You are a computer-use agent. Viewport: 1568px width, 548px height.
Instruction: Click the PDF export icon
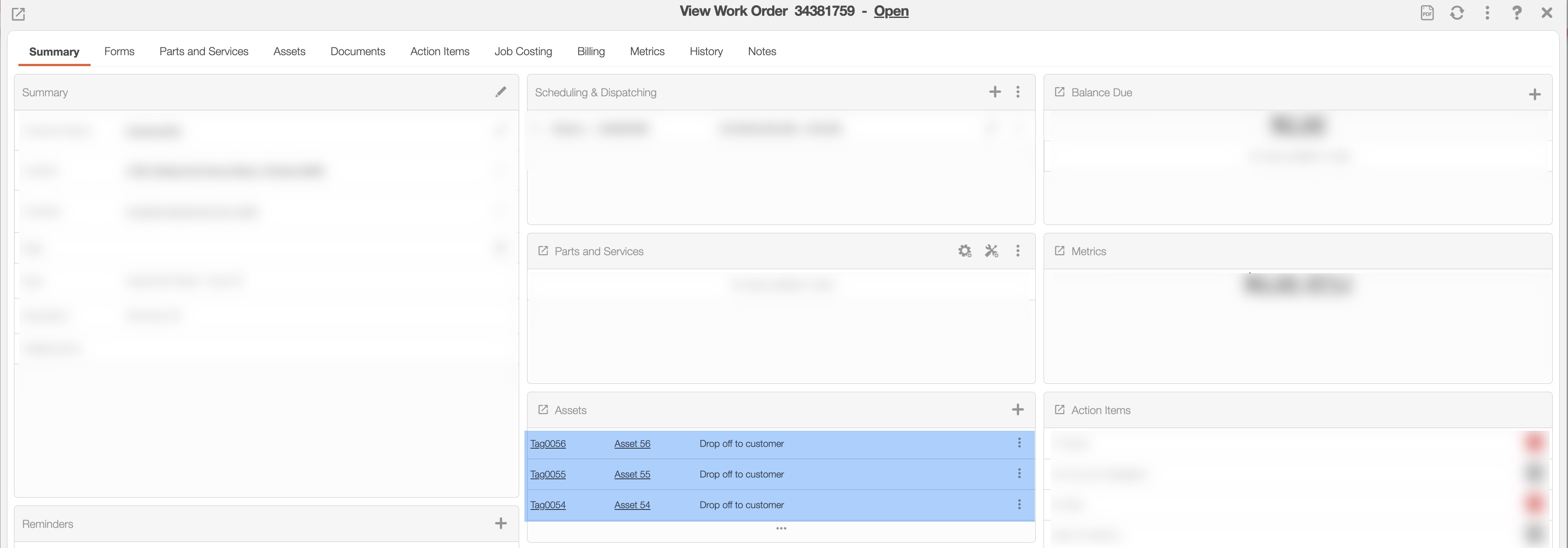coord(1427,13)
